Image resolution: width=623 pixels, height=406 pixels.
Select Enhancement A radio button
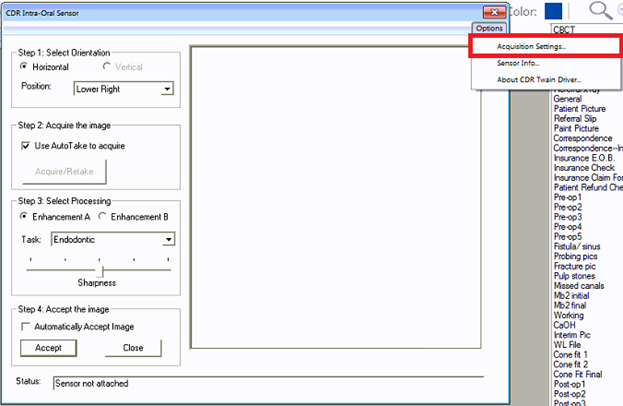[x=25, y=217]
